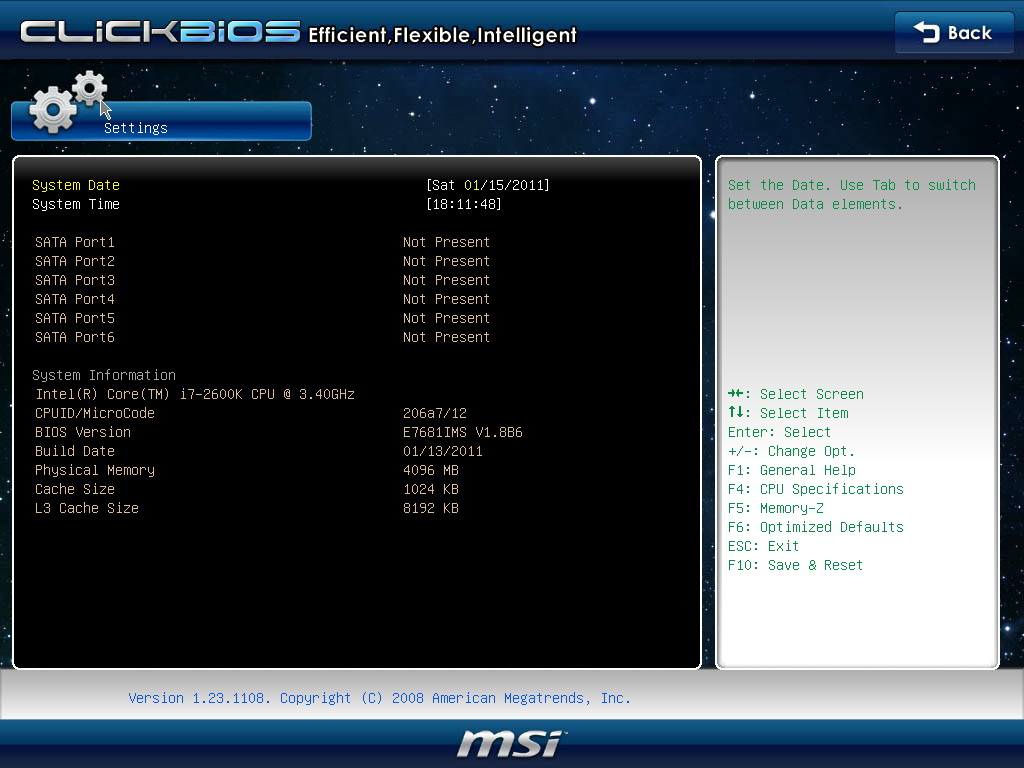This screenshot has height=768, width=1024.
Task: Click the Cache Size label
Action: click(74, 489)
